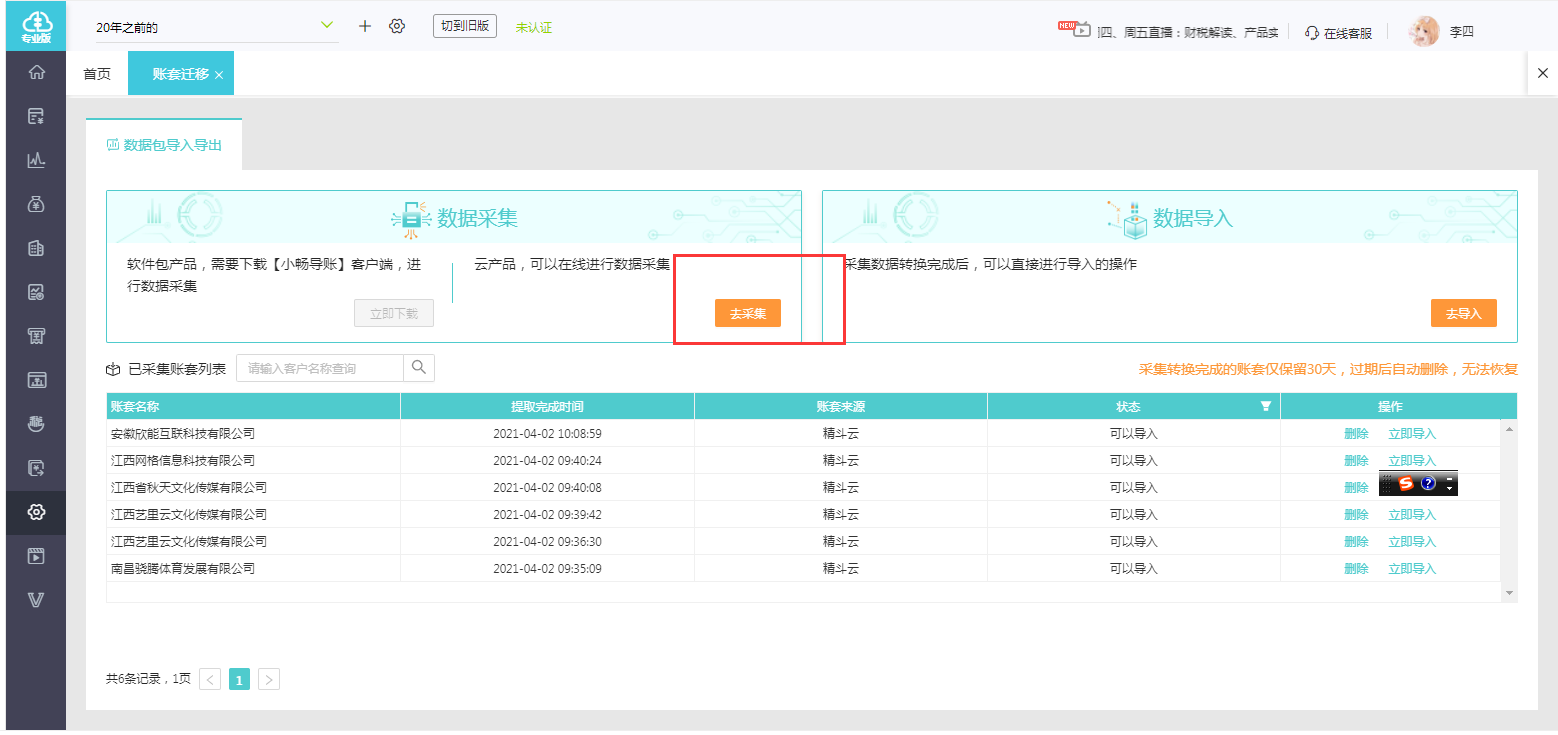Open the settings gear in the sidebar
The width and height of the screenshot is (1558, 735).
point(36,512)
